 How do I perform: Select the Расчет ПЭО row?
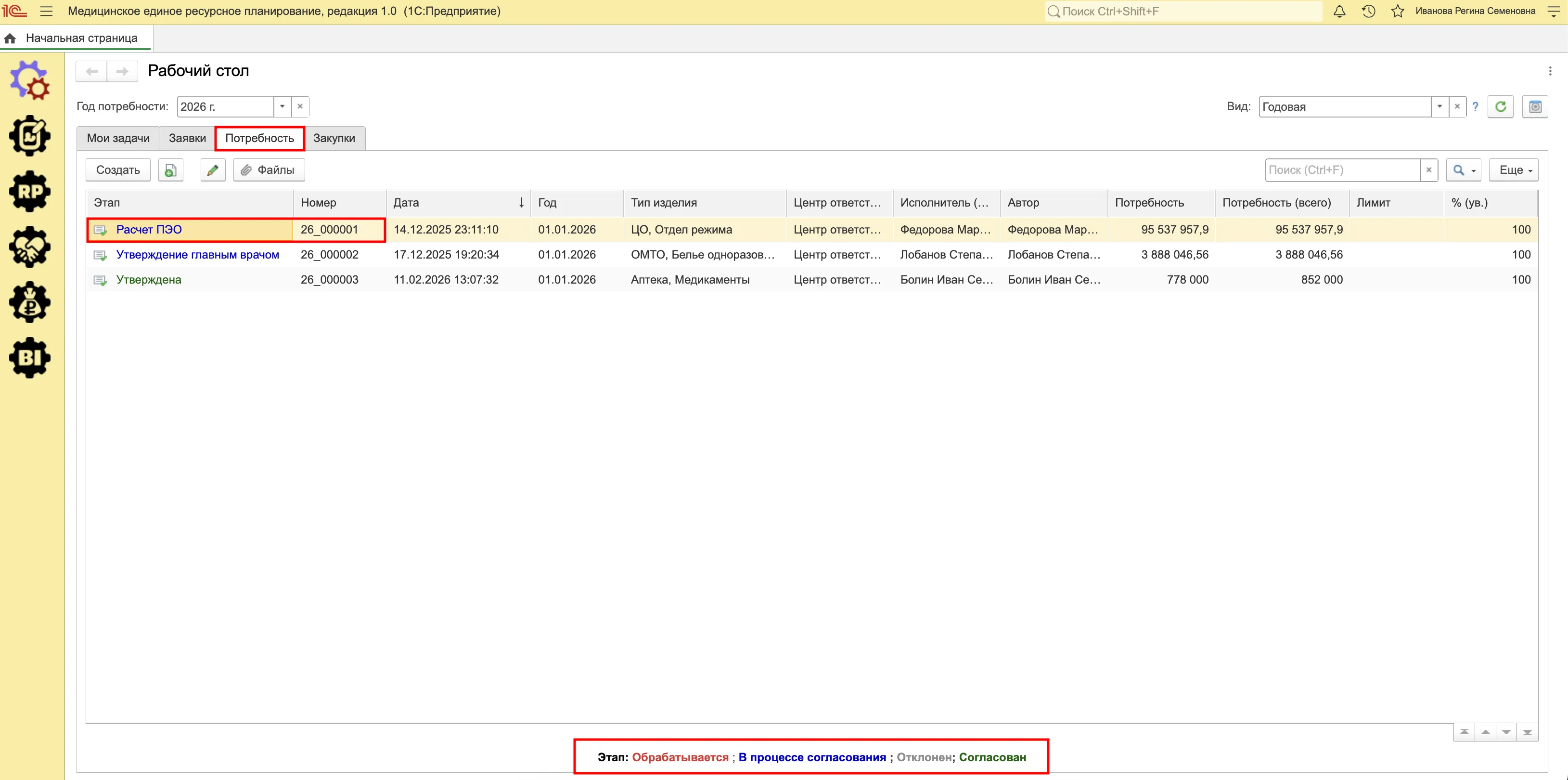click(x=811, y=230)
